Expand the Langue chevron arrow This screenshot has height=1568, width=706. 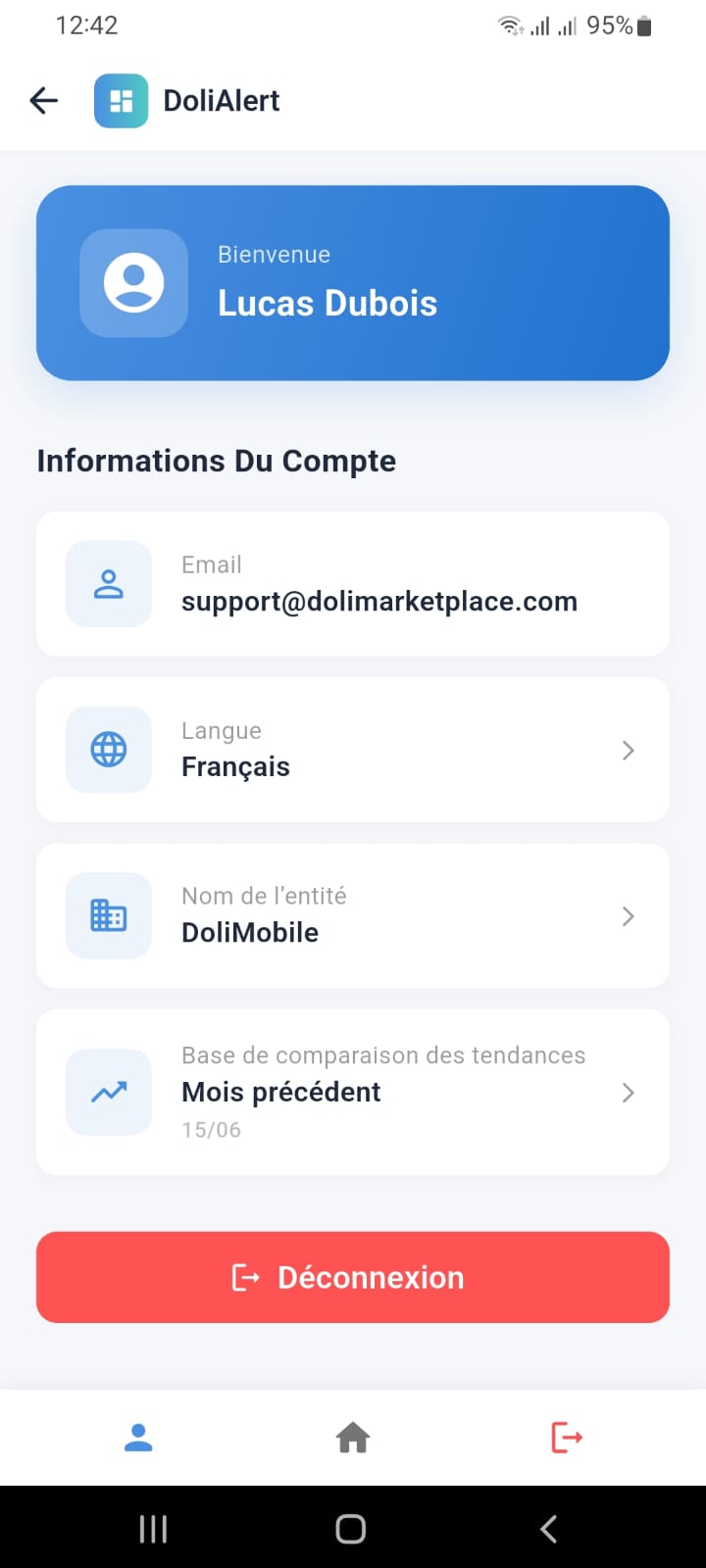(629, 751)
